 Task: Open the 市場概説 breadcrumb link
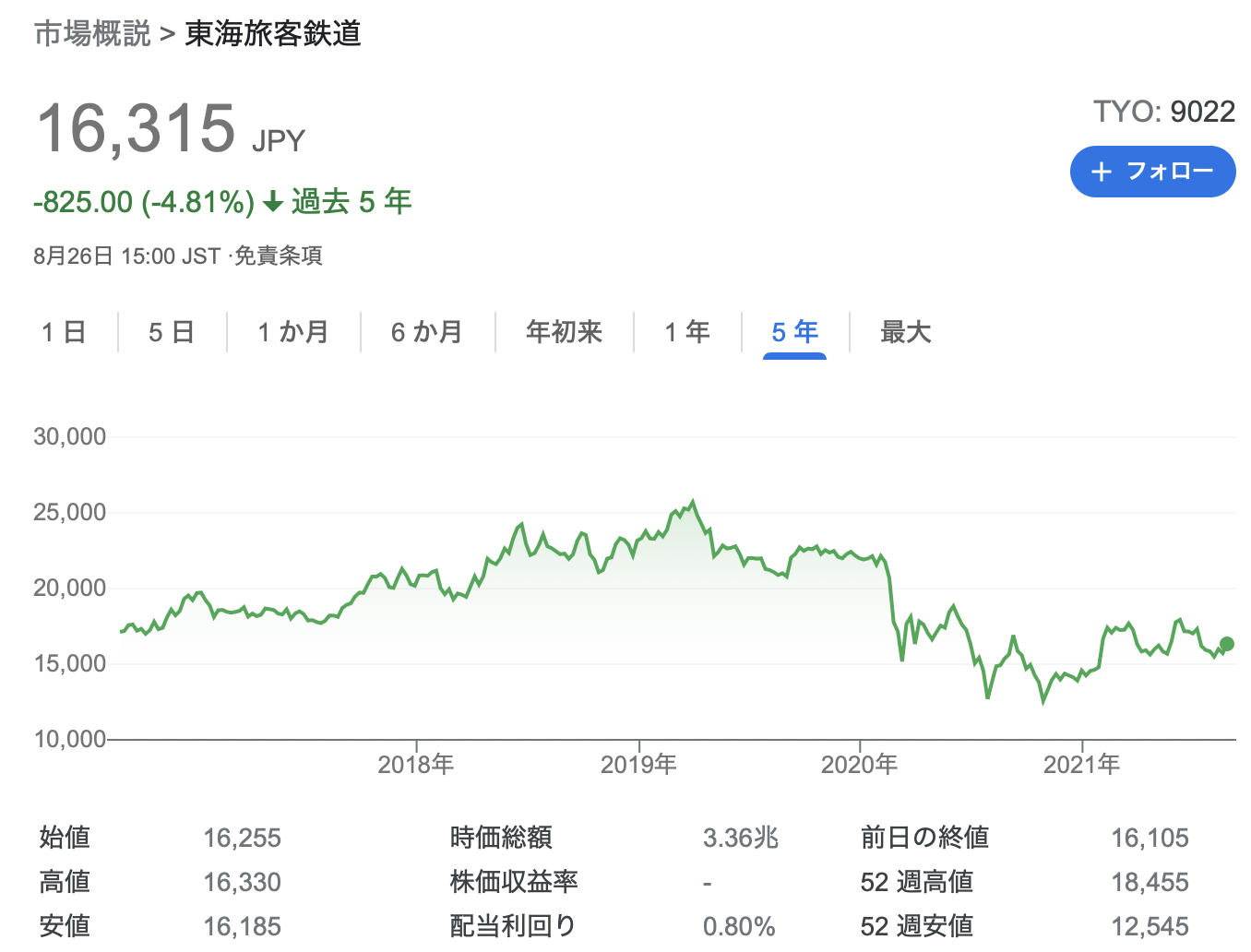pos(92,34)
